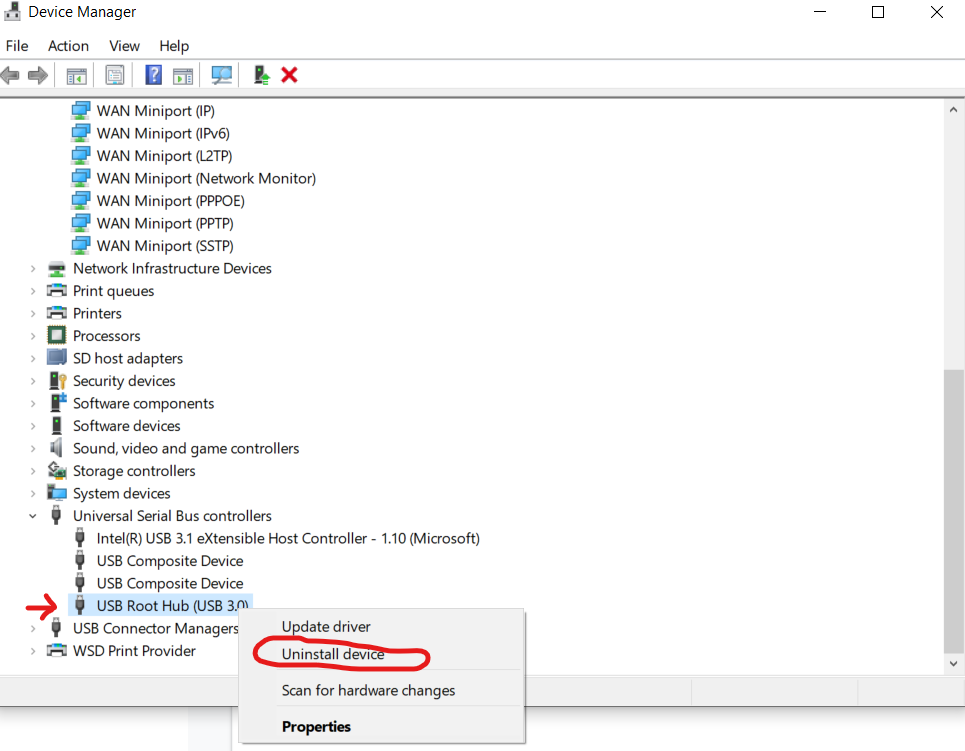Image resolution: width=965 pixels, height=751 pixels.
Task: Select WAN Miniport (IP) network icon
Action: (81, 111)
